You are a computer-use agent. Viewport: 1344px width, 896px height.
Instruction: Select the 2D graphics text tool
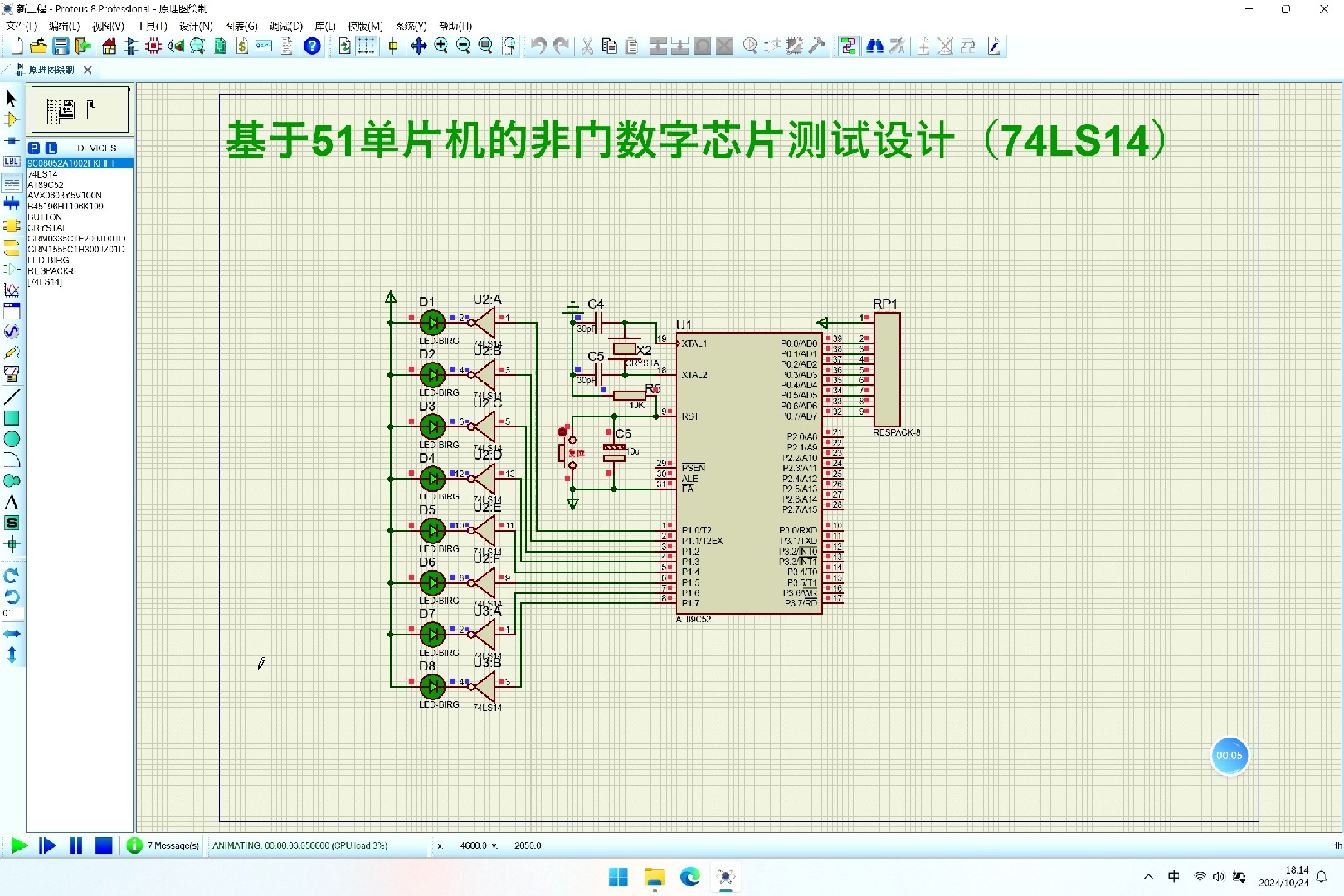pyautogui.click(x=12, y=502)
